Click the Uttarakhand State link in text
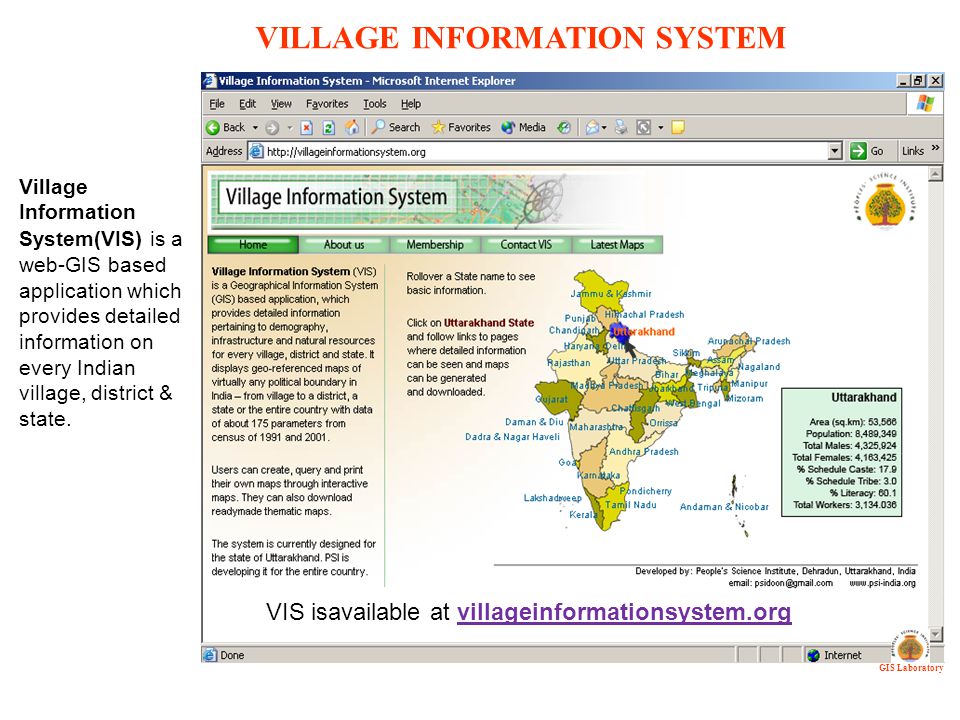The height and width of the screenshot is (720, 960). pos(489,323)
